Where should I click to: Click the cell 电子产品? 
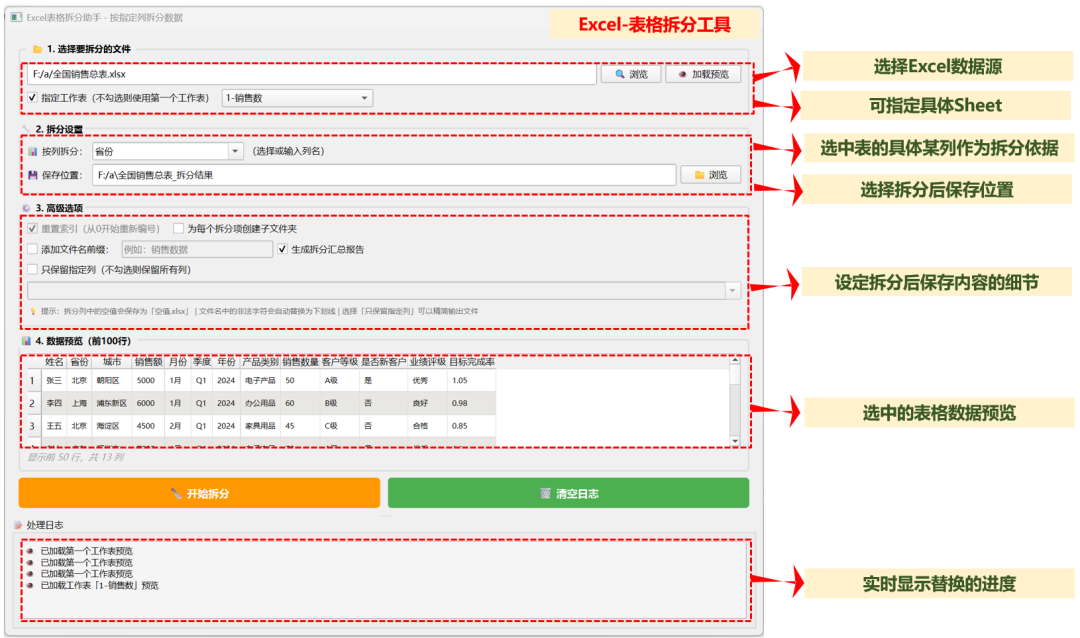tap(260, 380)
